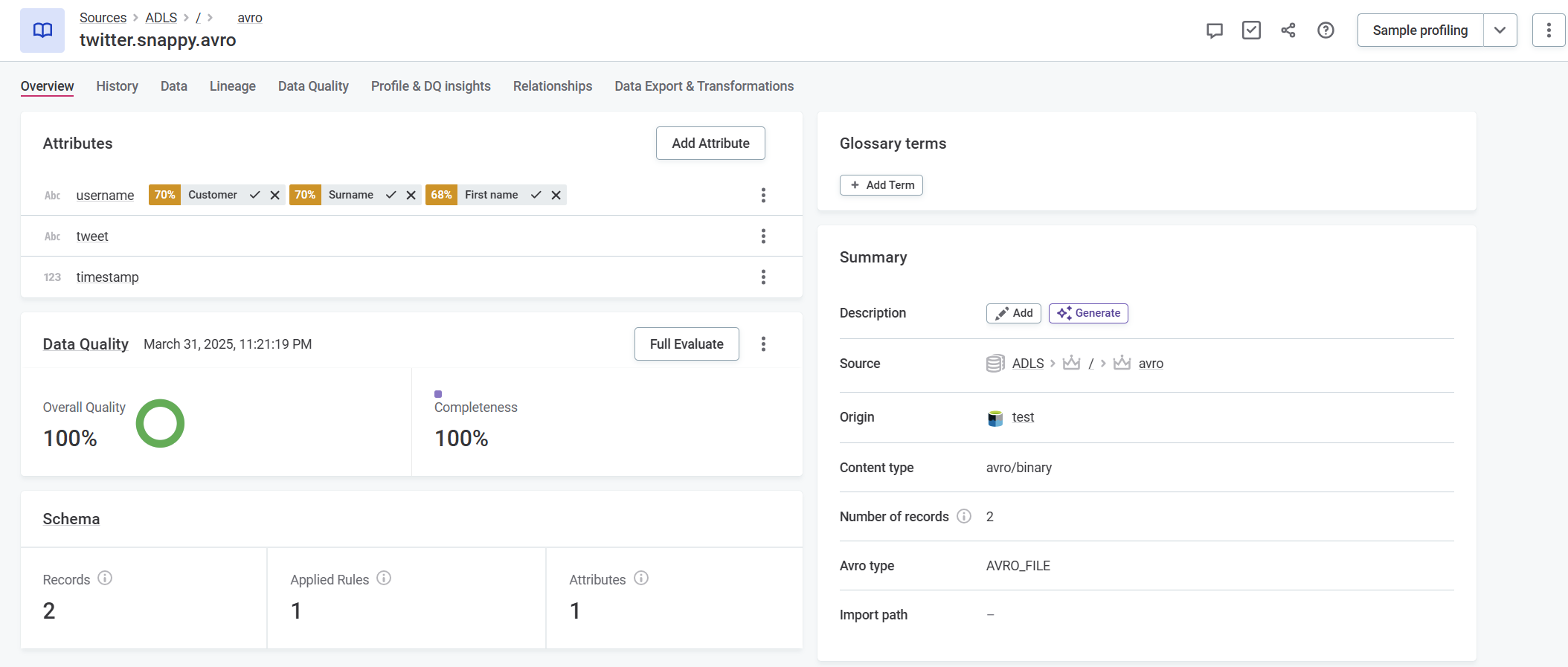Reject the Surname term suggestion

(x=411, y=195)
